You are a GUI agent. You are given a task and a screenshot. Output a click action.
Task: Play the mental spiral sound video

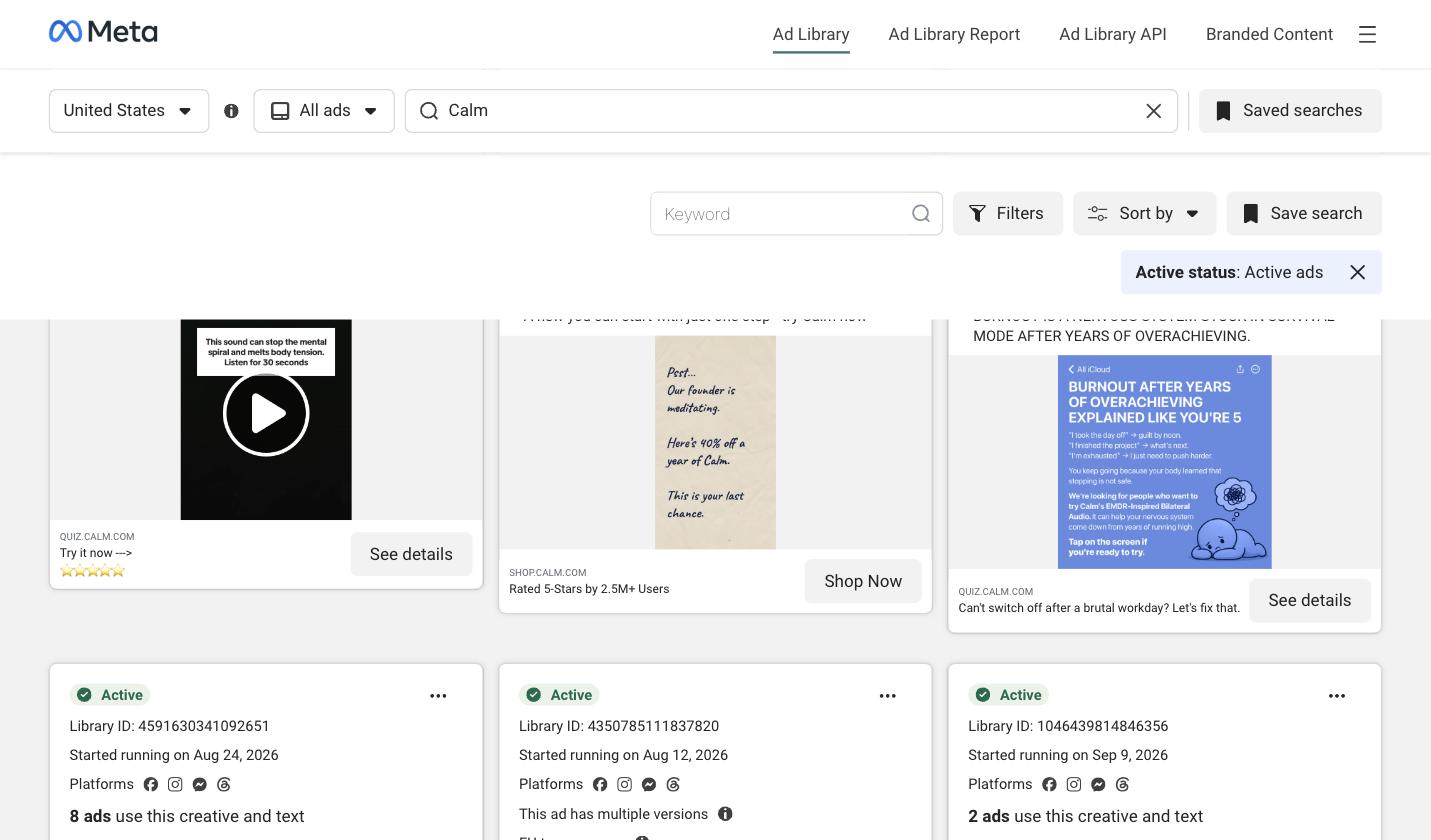pos(266,413)
